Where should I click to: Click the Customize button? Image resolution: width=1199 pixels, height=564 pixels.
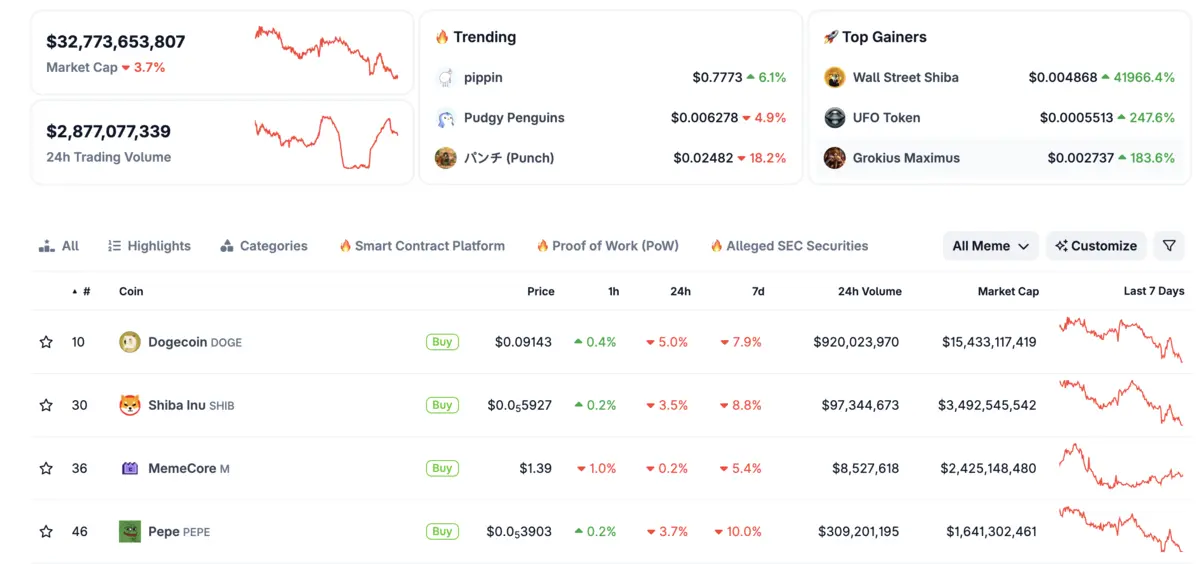tap(1096, 246)
